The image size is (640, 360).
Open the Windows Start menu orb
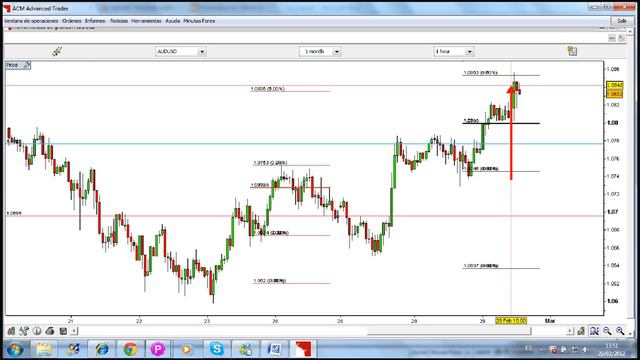coord(15,349)
